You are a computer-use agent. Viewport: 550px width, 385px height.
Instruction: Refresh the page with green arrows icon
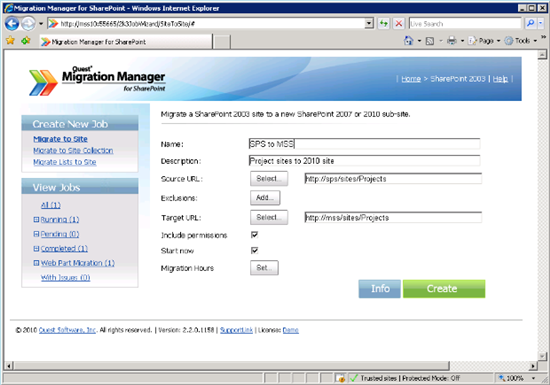coord(384,23)
